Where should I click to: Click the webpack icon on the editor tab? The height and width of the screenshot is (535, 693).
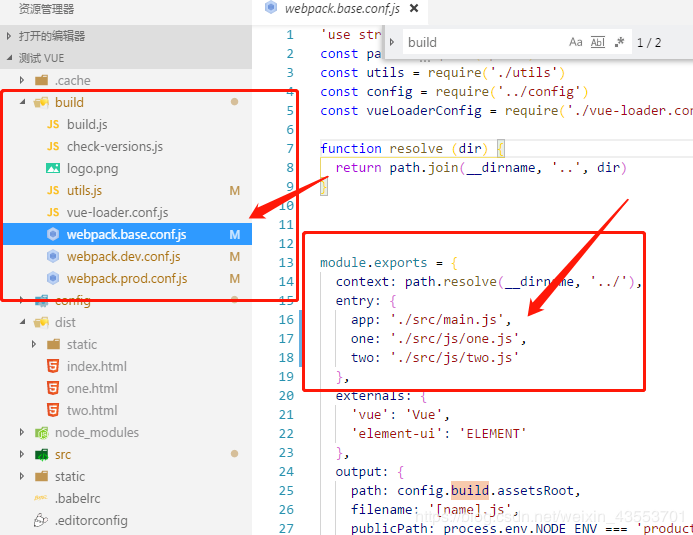click(270, 8)
